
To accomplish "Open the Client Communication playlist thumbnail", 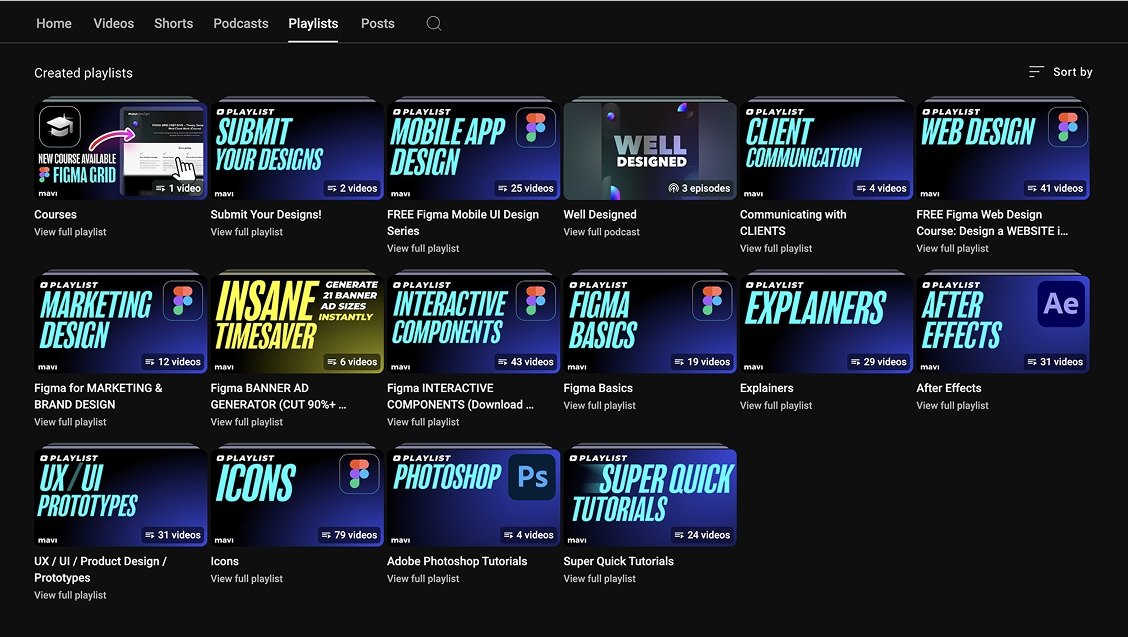I will coord(825,150).
